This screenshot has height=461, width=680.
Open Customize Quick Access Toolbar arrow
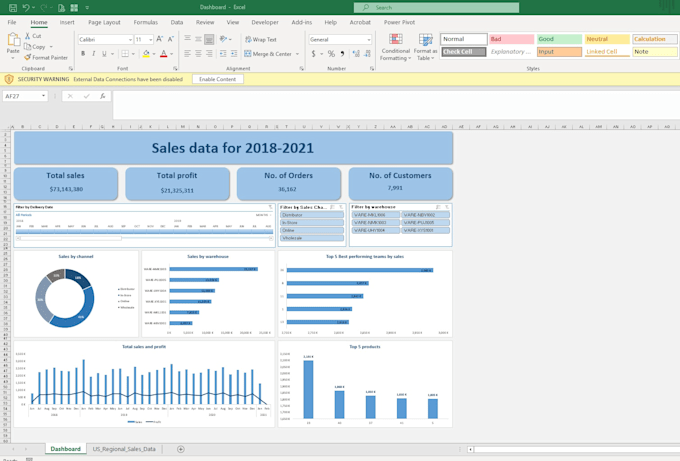pyautogui.click(x=87, y=7)
